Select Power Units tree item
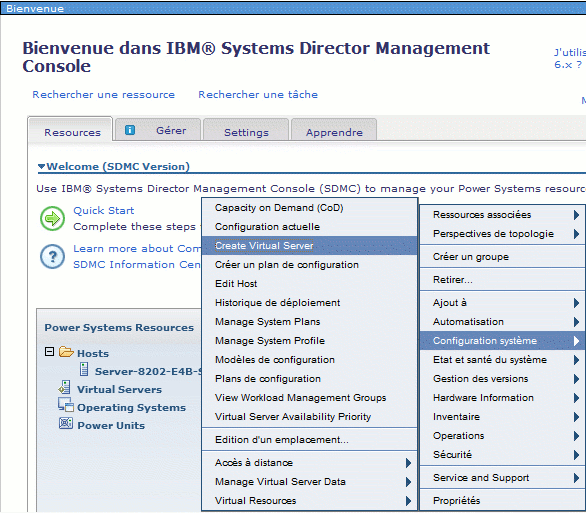The height and width of the screenshot is (513, 586). pos(111,426)
